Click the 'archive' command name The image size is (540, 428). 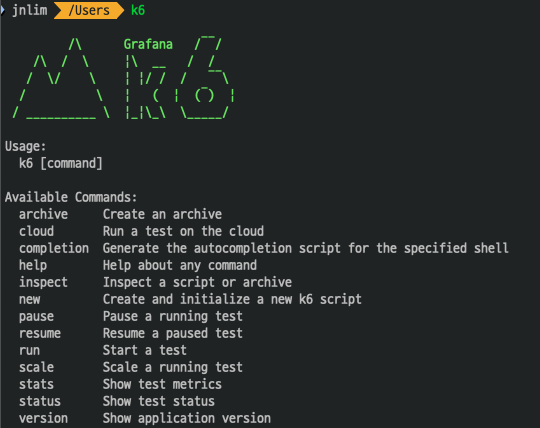click(43, 214)
